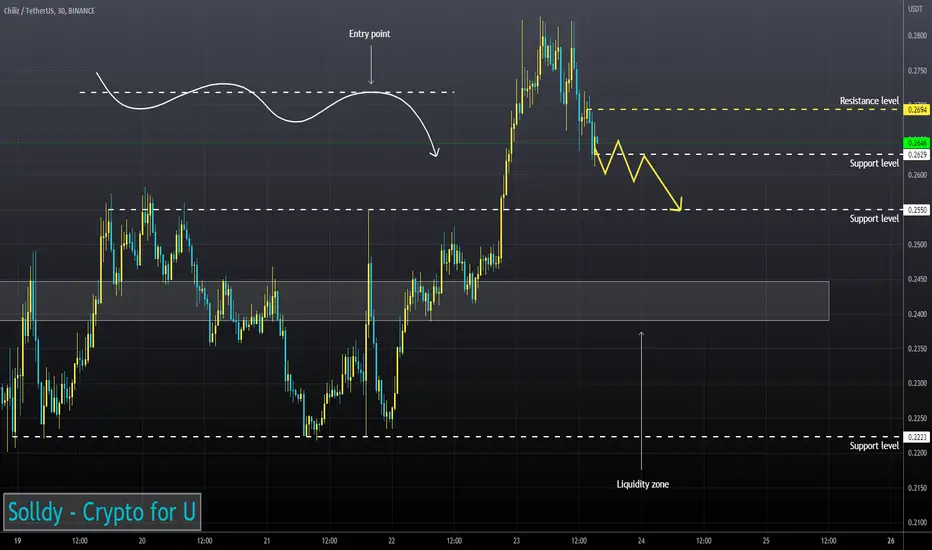Click date label 25 on time axis
The image size is (932, 550).
coord(766,540)
